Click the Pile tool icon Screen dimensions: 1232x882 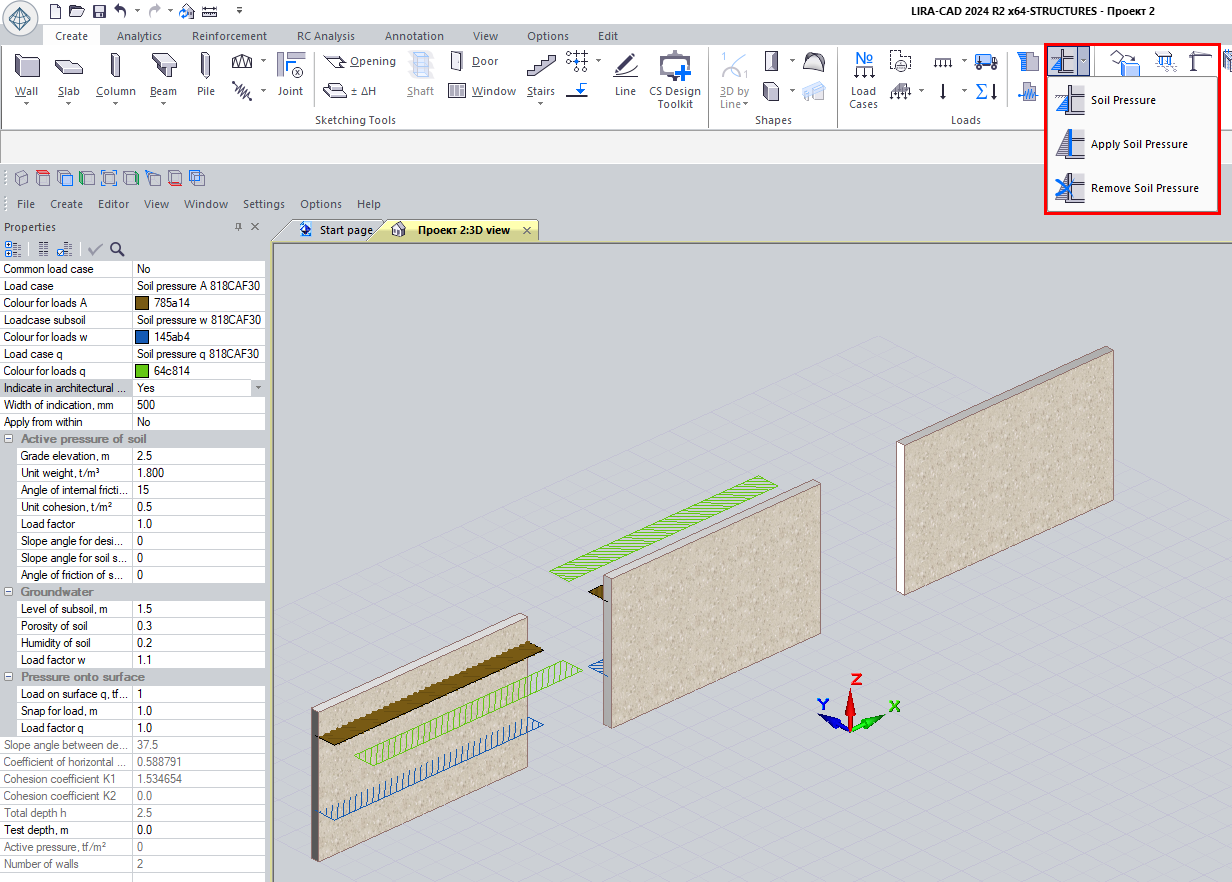(205, 75)
